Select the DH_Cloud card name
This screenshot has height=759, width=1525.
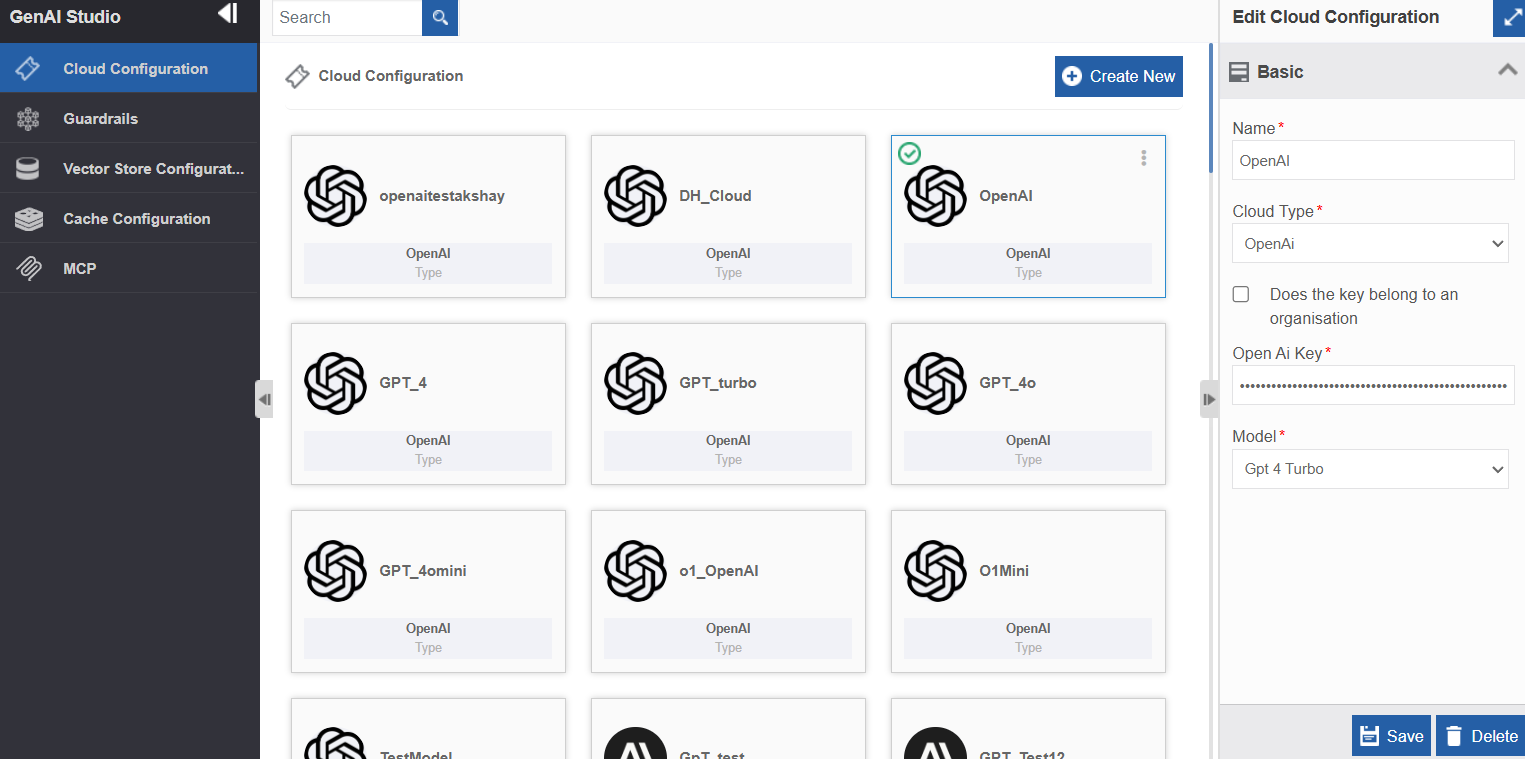tap(715, 196)
